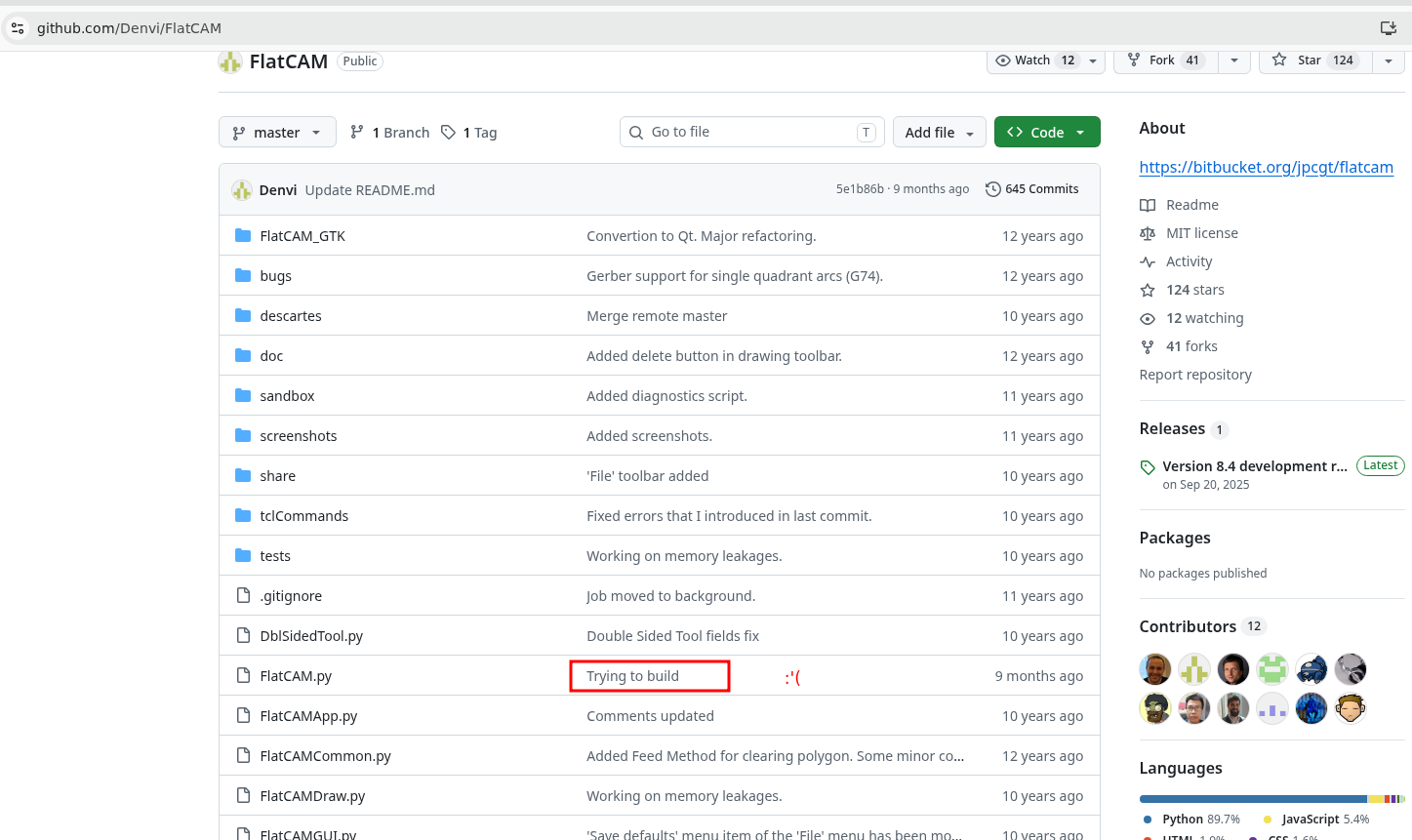Open the 'Trying to build' commit message
Image resolution: width=1412 pixels, height=840 pixels.
632,676
